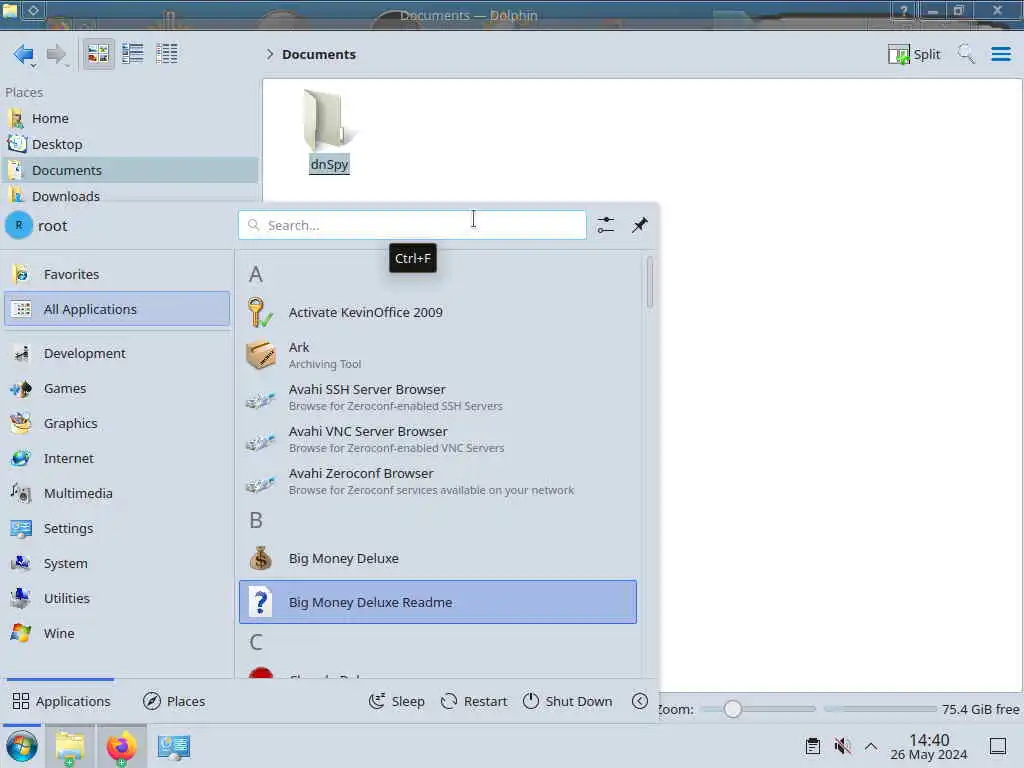Expand the breadcrumb chevron before Documents
Screen dimensions: 1024x768
click(270, 54)
